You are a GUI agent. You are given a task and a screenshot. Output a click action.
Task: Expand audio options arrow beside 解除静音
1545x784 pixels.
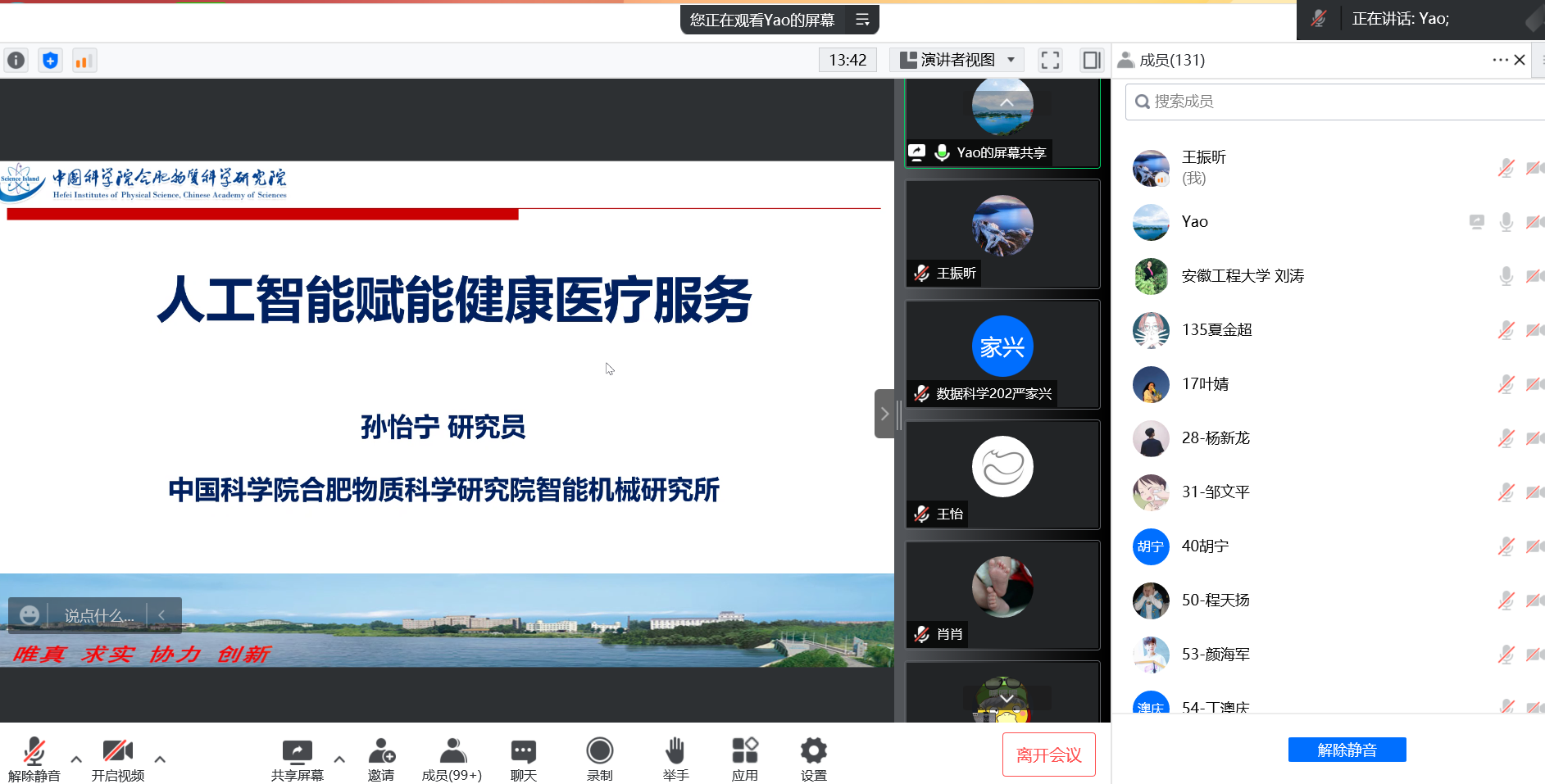tap(76, 759)
